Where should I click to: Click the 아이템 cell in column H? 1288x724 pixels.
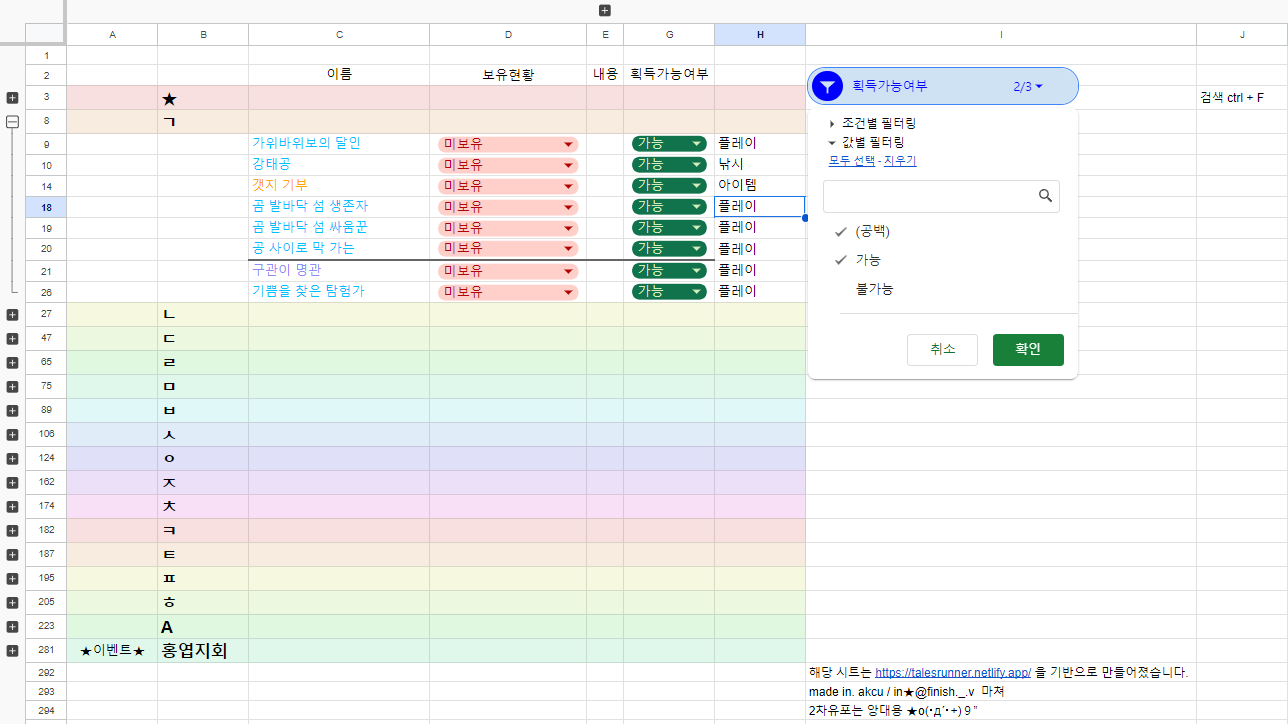pos(760,186)
